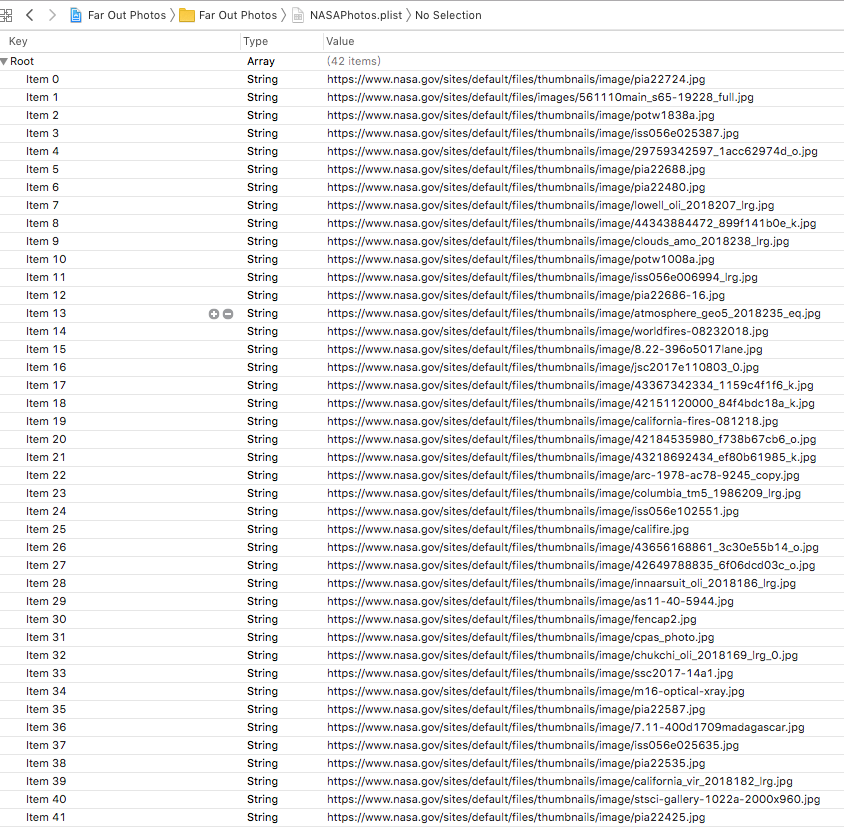Screen dimensions: 844x833
Task: Click the fencap2.jpg URL value
Action: coord(512,619)
